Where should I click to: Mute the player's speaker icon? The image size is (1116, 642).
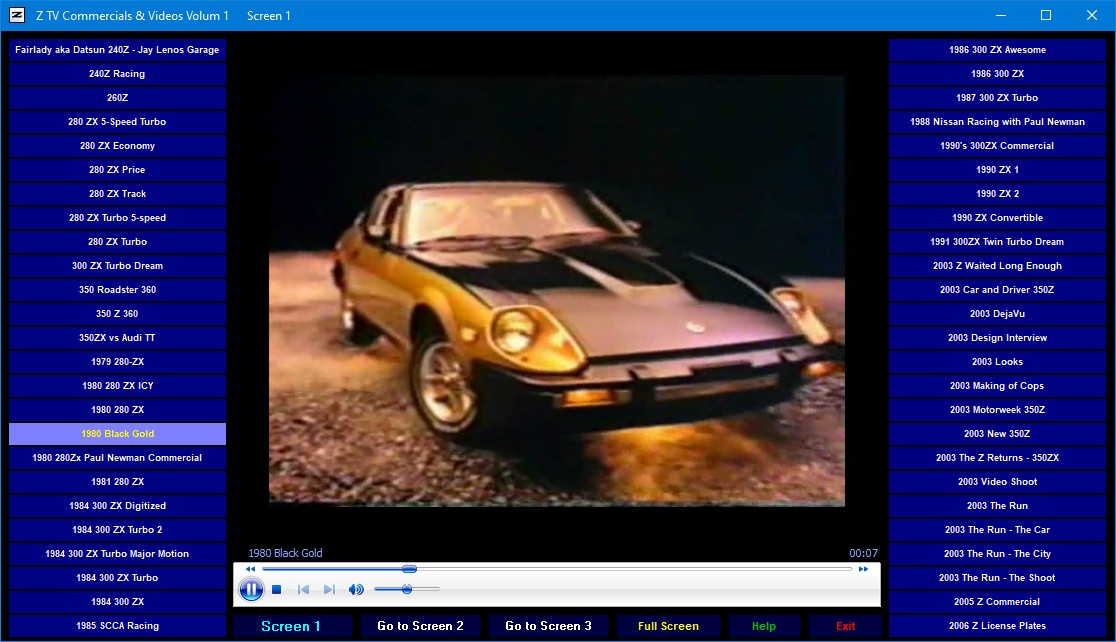(x=356, y=589)
